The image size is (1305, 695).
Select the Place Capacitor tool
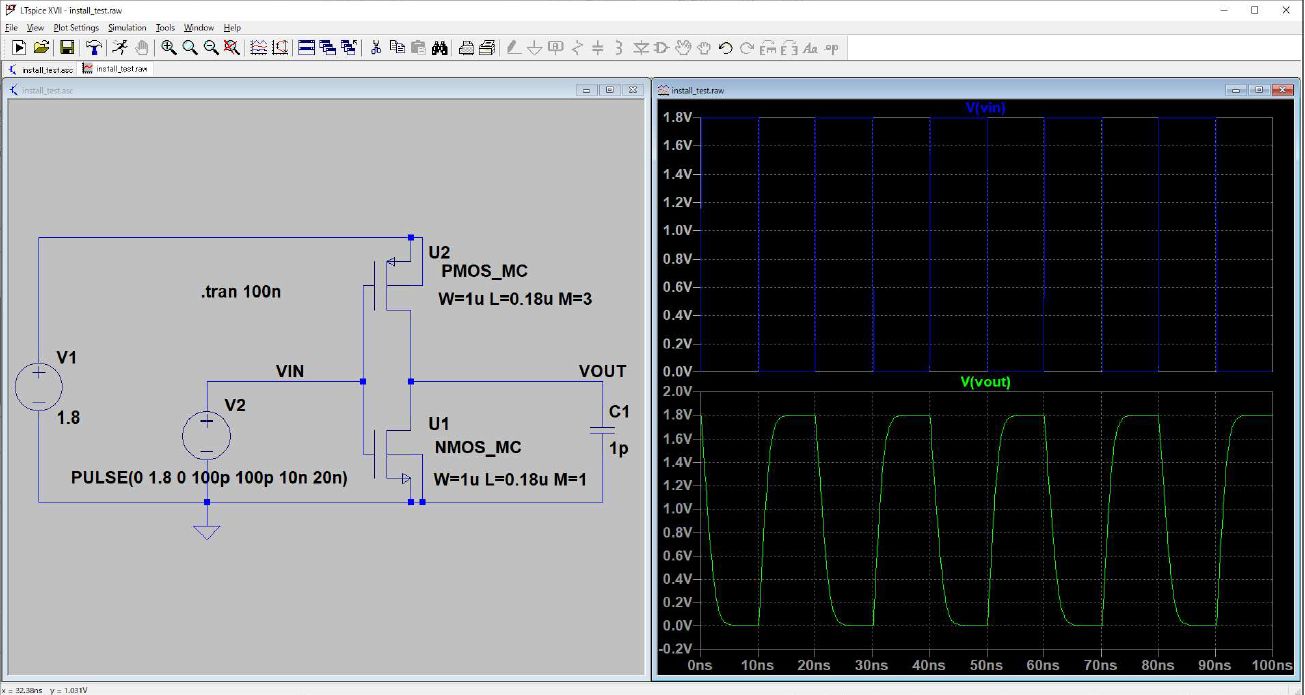click(x=598, y=47)
